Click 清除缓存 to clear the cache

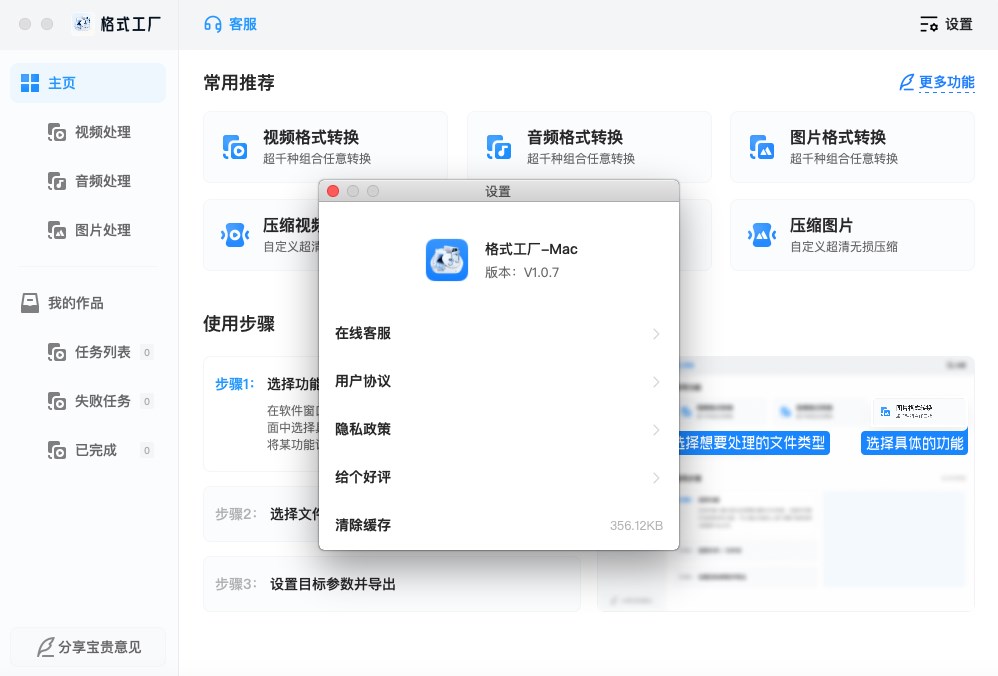363,525
